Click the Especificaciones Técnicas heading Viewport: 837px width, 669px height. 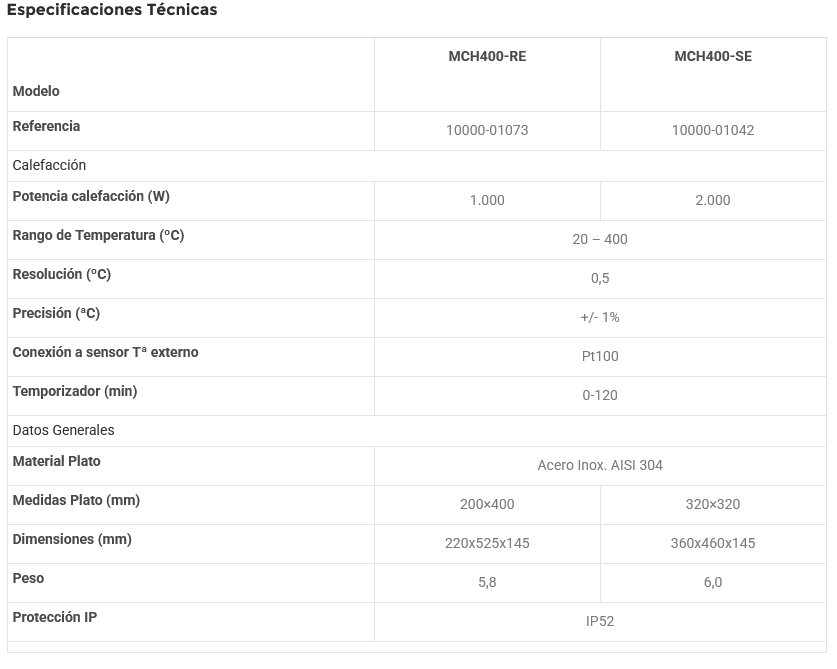click(x=112, y=10)
